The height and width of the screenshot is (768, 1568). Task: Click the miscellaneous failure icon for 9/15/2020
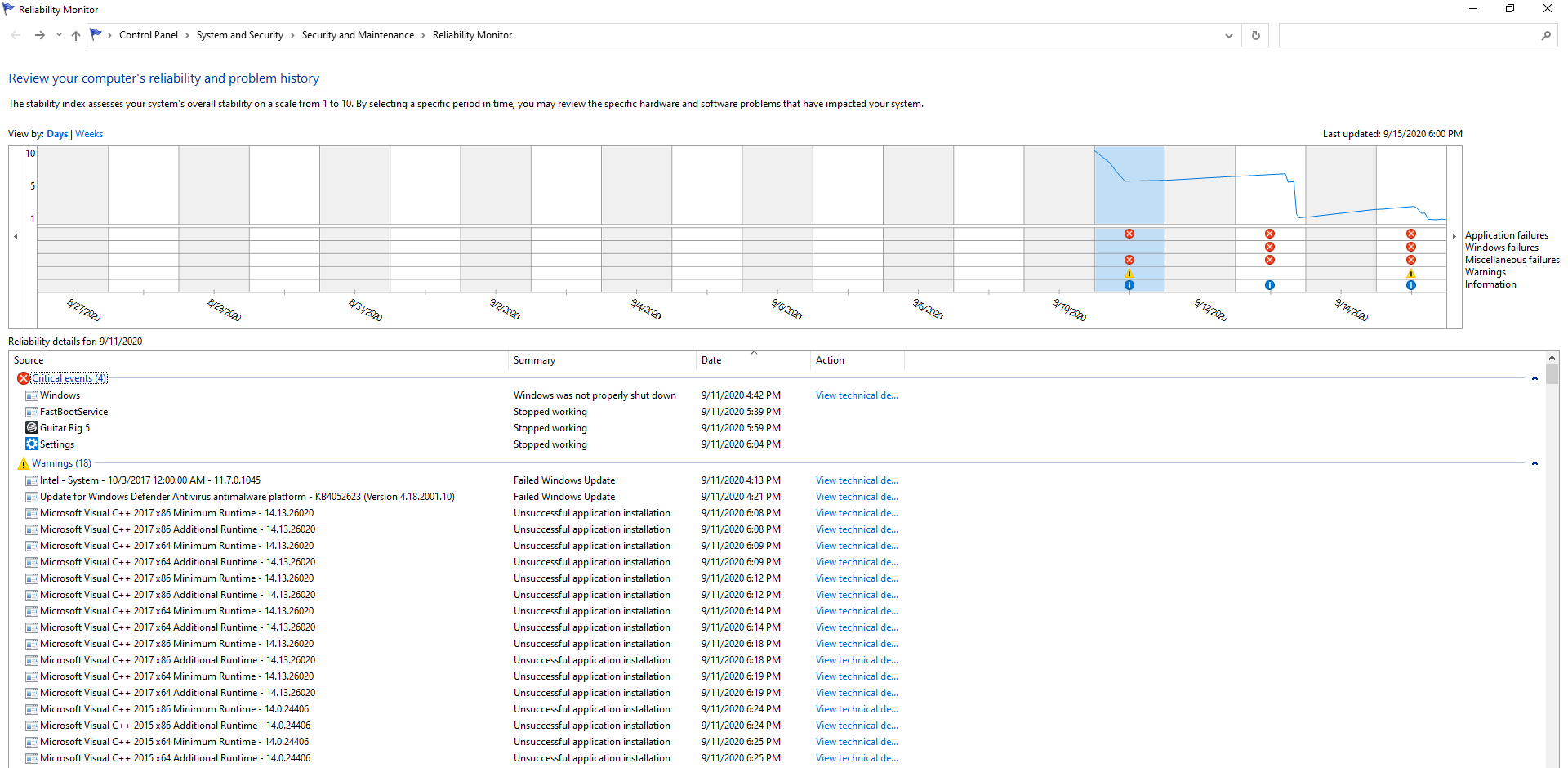[x=1411, y=260]
